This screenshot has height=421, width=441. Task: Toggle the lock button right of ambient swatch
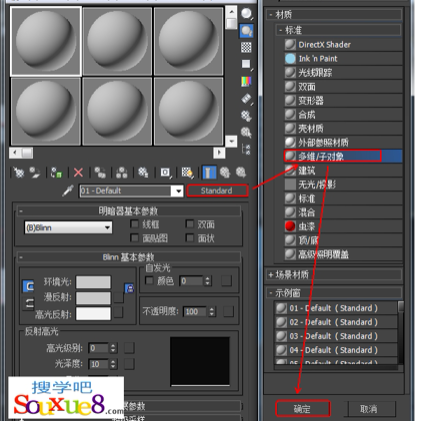[129, 288]
